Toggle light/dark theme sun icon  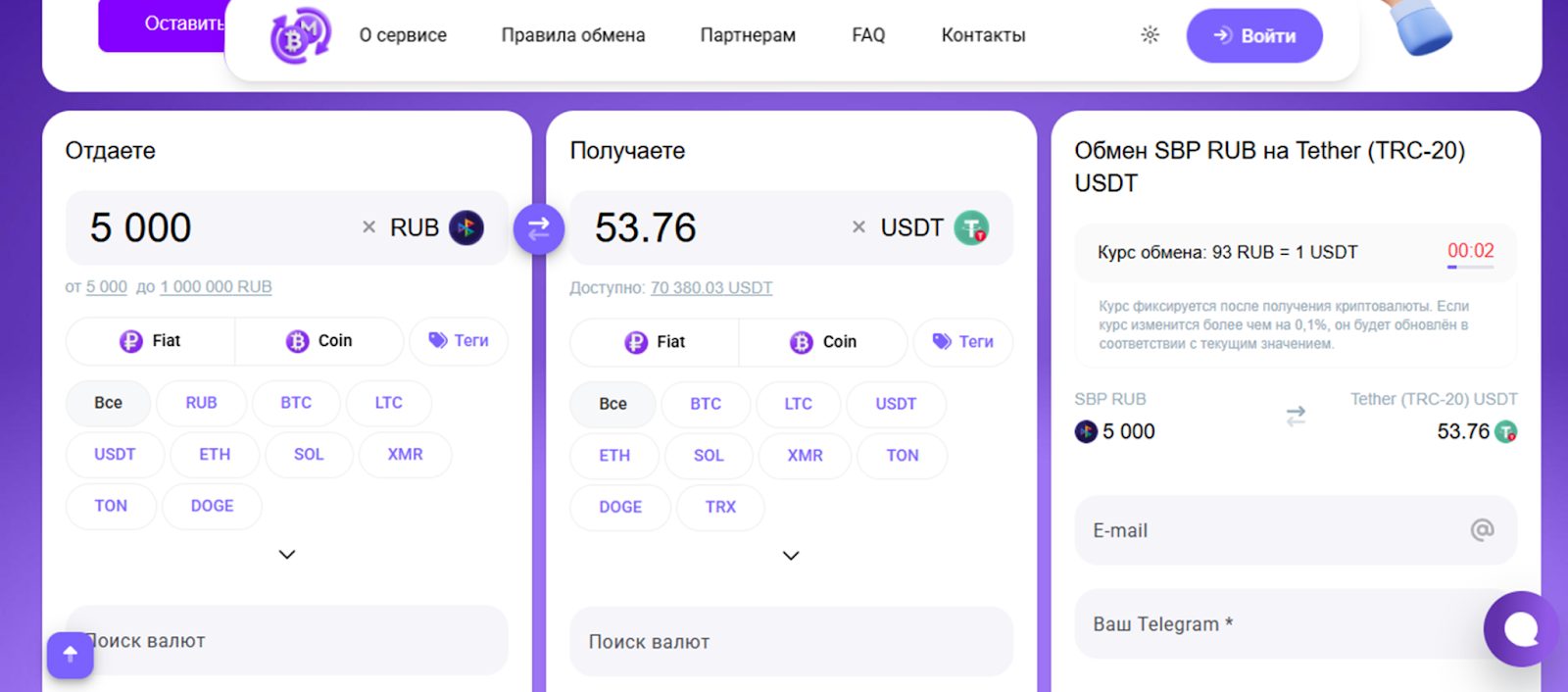click(x=1150, y=35)
